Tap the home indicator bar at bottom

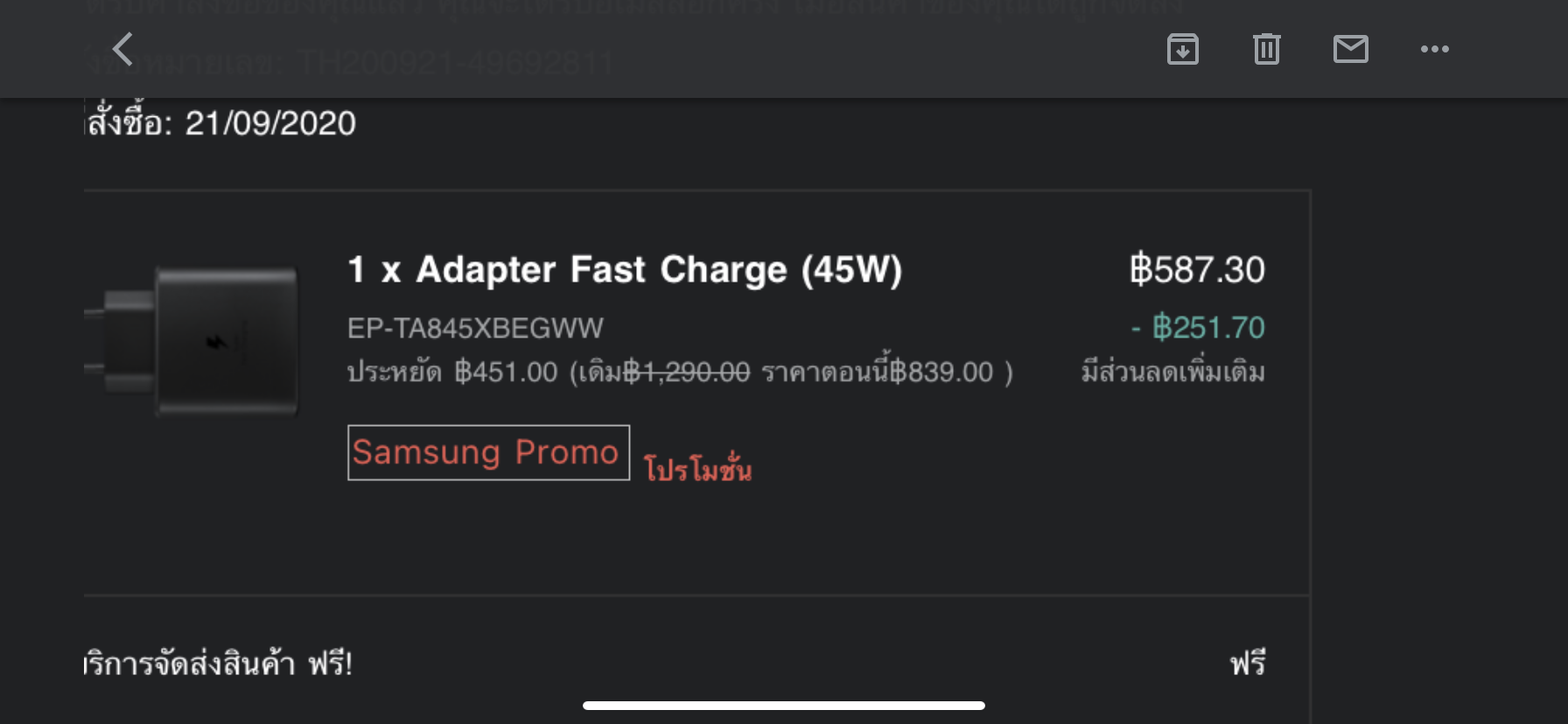click(x=784, y=706)
